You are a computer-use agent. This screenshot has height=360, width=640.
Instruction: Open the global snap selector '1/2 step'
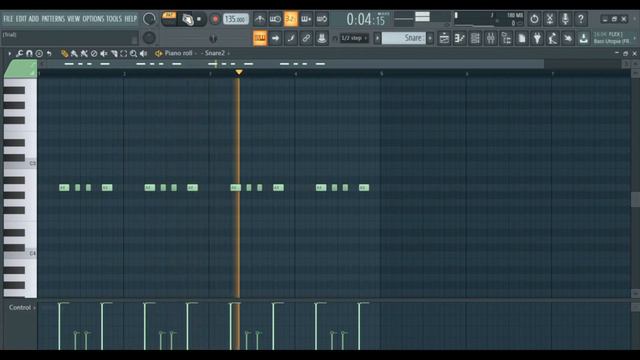pos(353,38)
